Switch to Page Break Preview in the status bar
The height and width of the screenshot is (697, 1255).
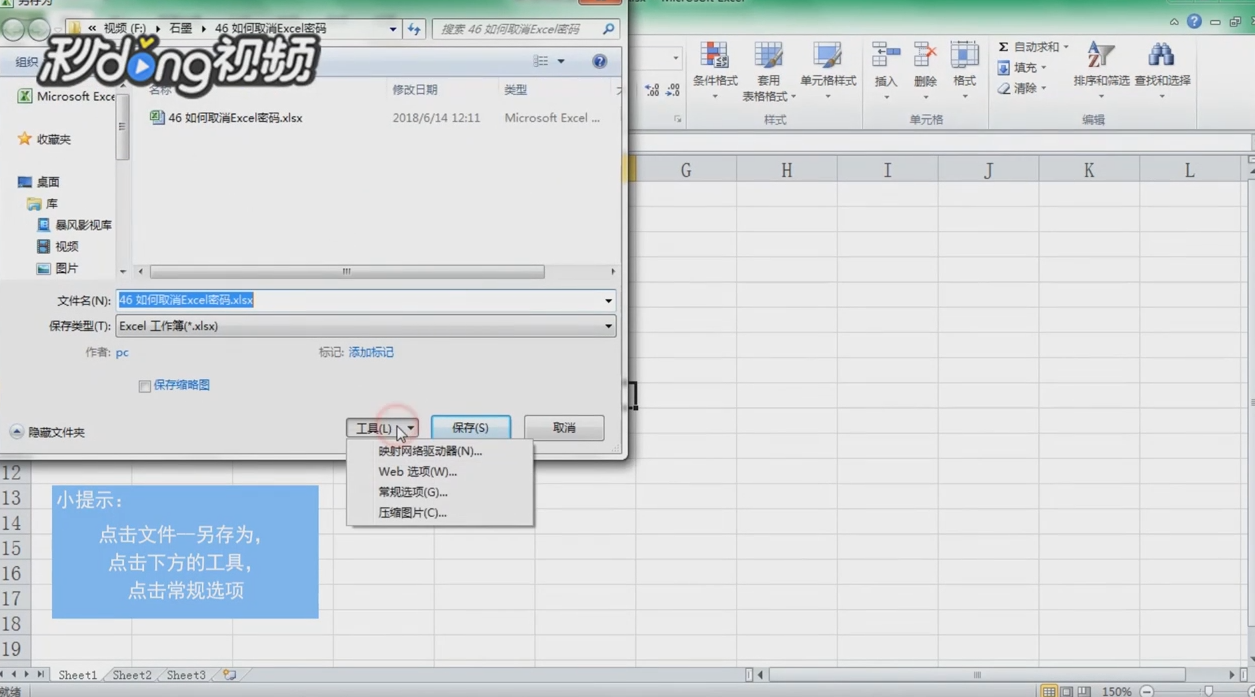(1085, 691)
